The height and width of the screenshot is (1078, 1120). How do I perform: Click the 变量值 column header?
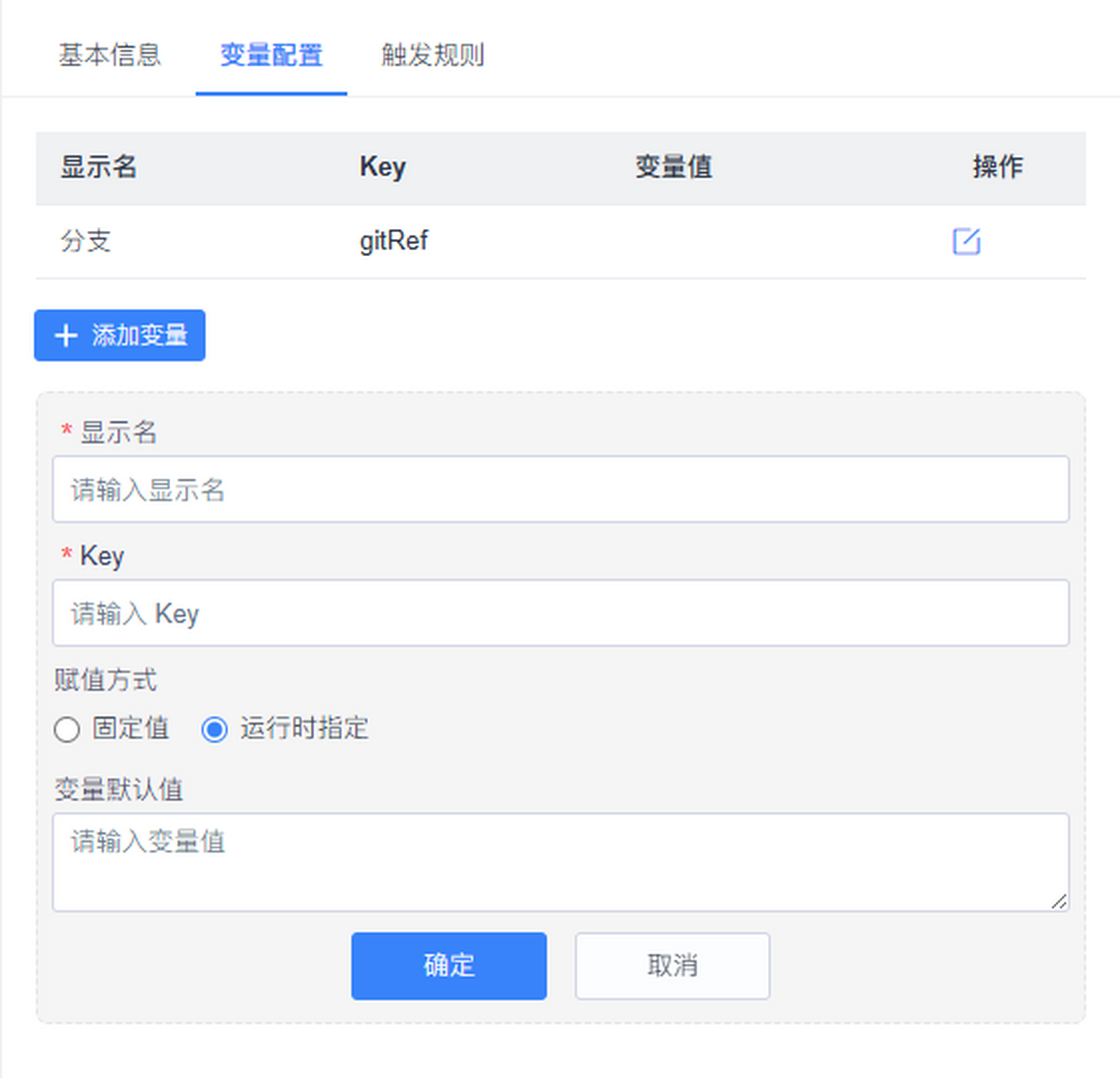(673, 167)
